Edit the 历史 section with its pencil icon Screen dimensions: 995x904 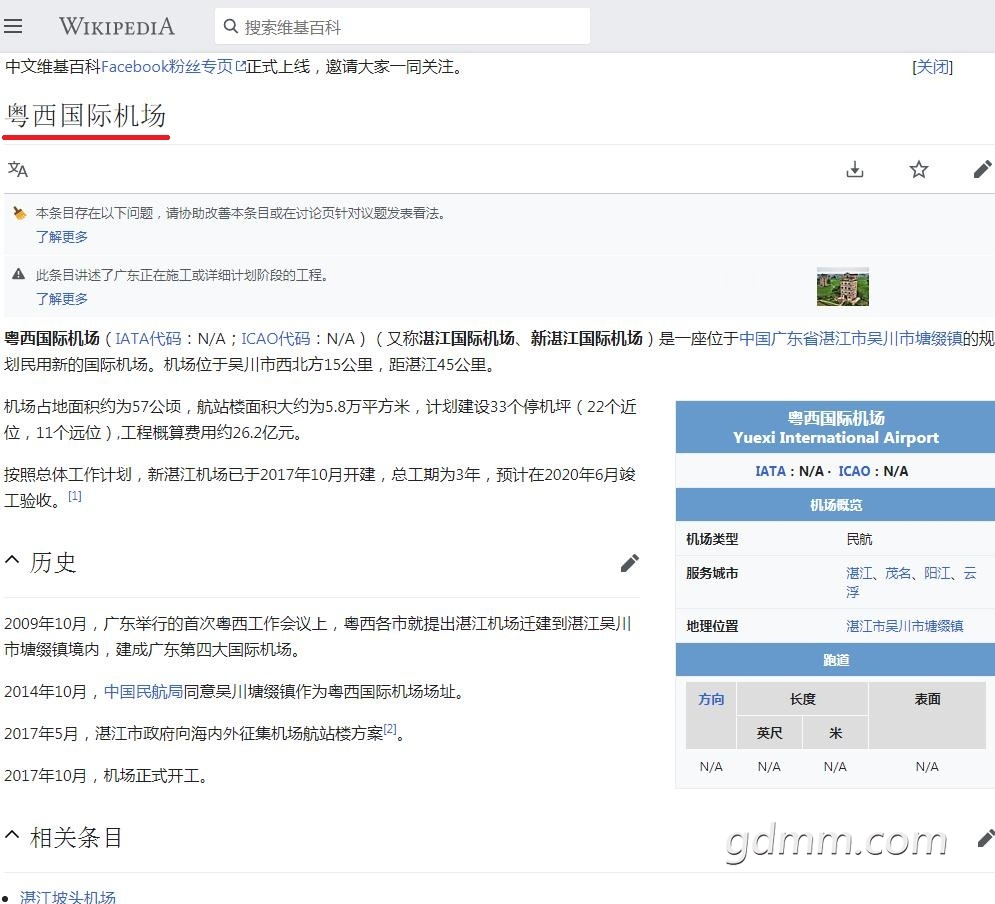pyautogui.click(x=629, y=563)
